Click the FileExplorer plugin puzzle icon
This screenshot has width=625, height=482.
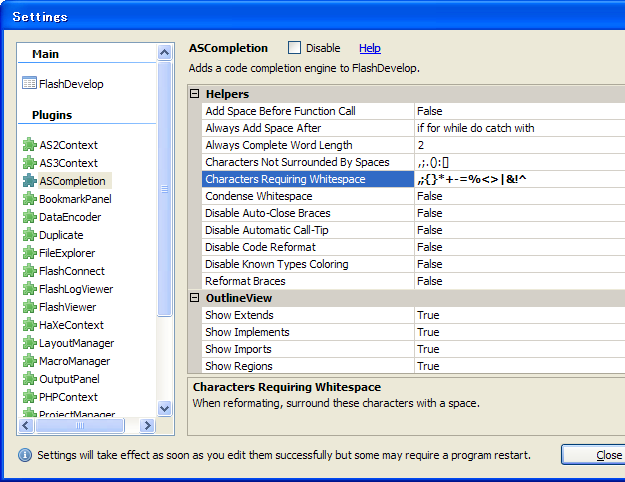[29, 252]
